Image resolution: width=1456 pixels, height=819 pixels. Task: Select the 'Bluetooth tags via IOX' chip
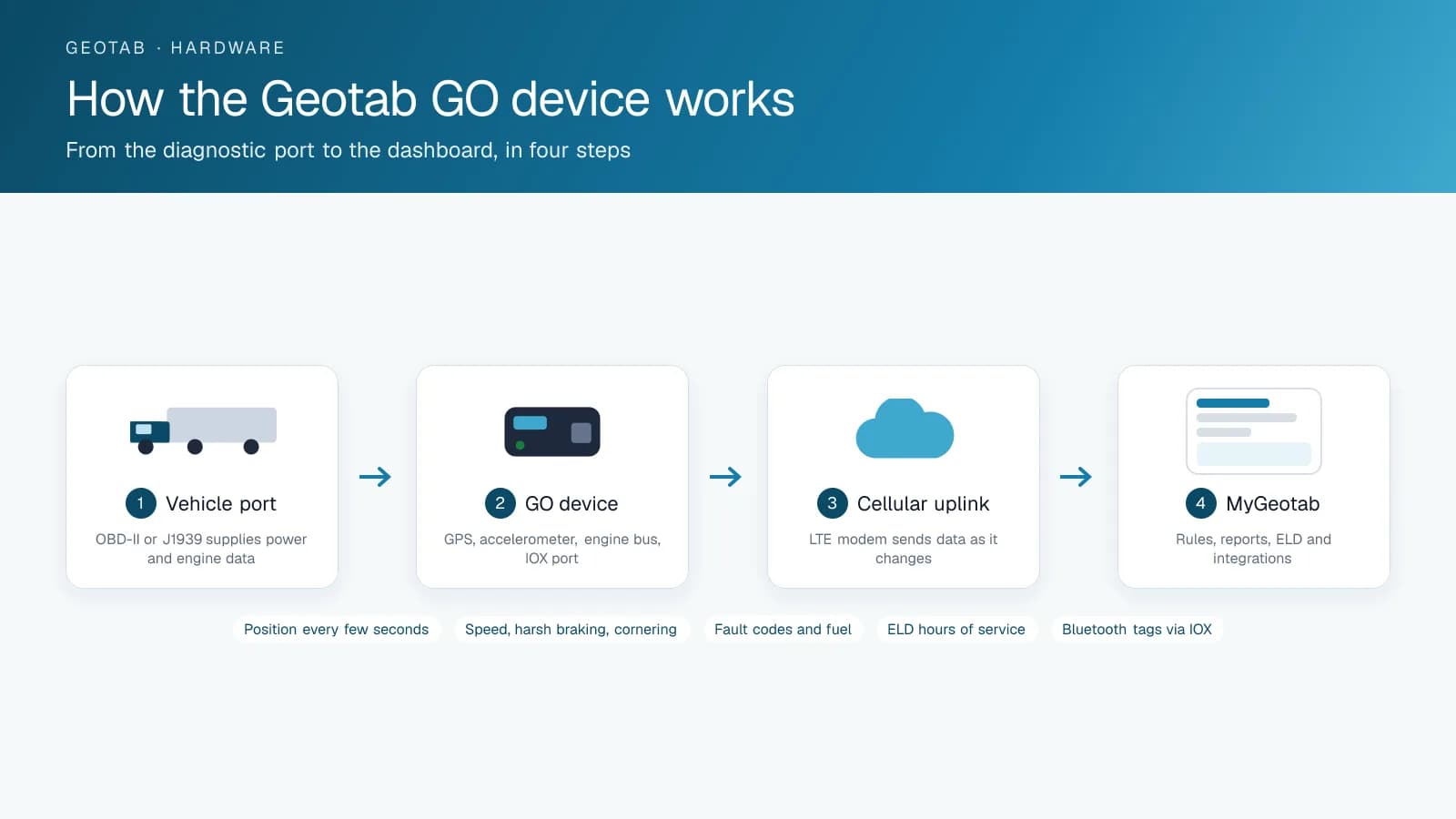[x=1137, y=630]
